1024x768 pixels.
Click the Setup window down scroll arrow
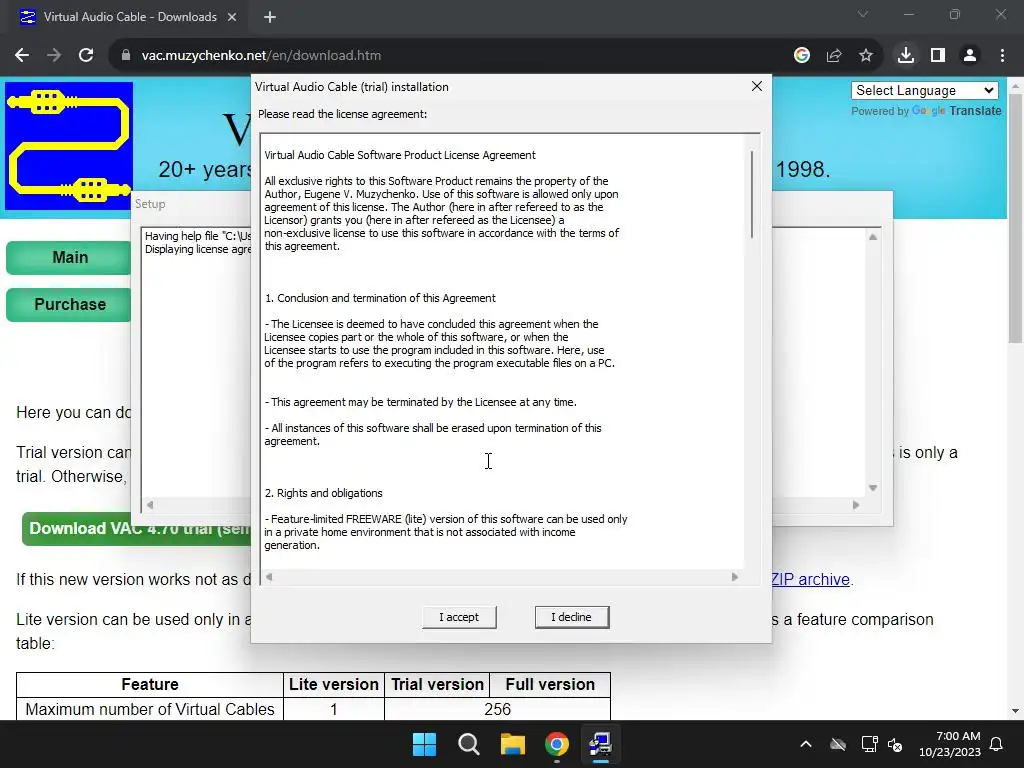pos(873,488)
